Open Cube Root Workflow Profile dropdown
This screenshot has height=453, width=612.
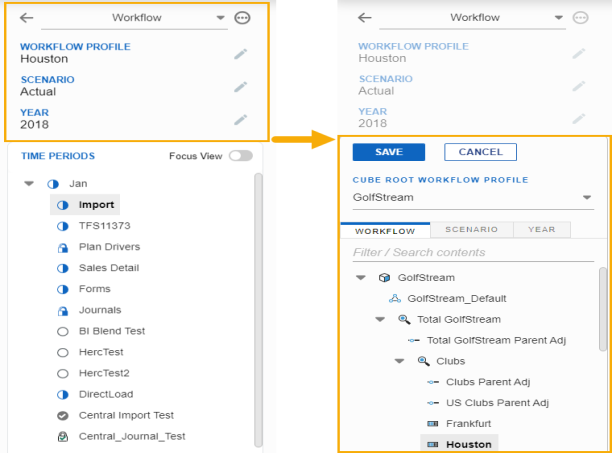tap(586, 198)
